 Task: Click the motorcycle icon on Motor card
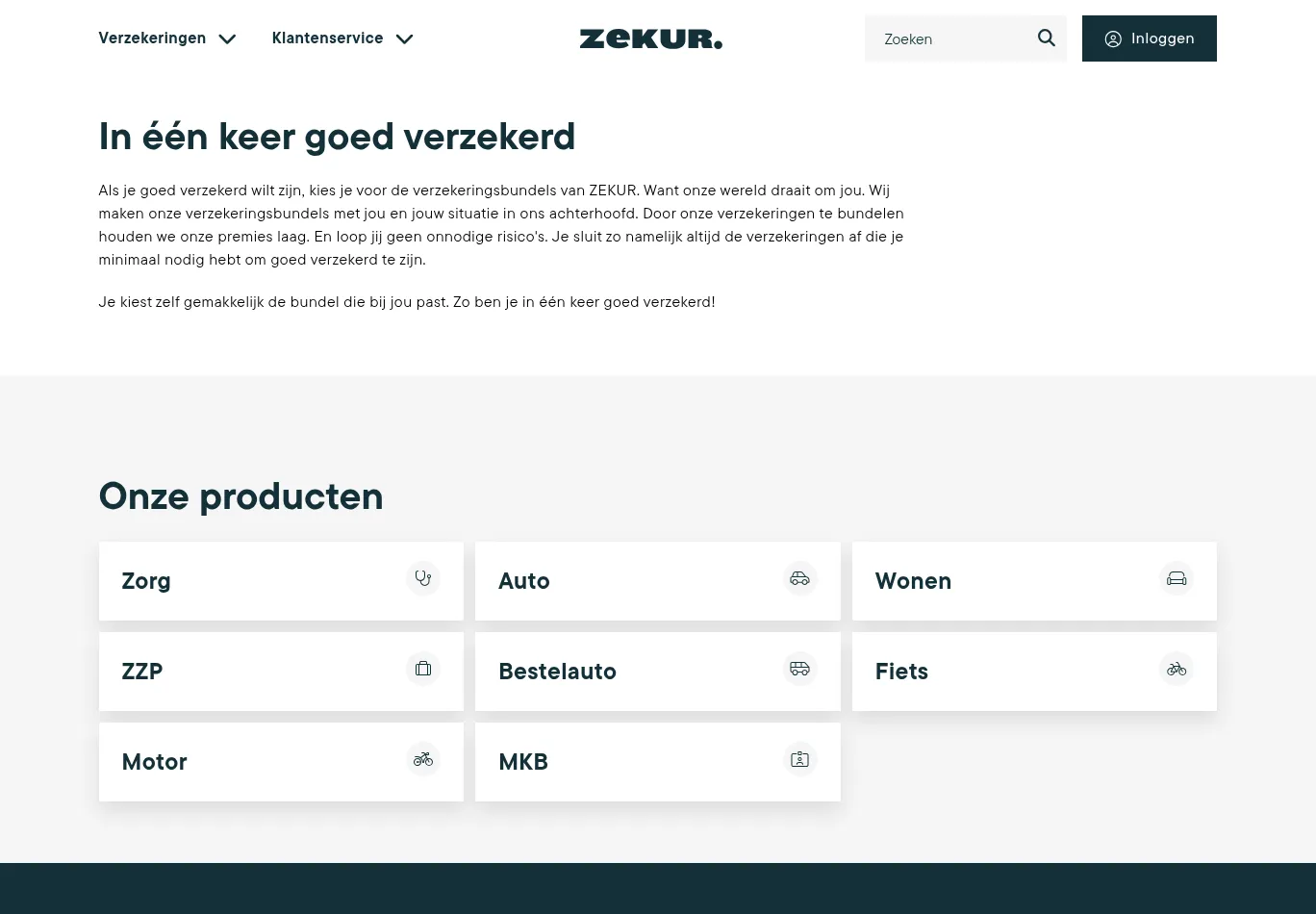tap(422, 759)
